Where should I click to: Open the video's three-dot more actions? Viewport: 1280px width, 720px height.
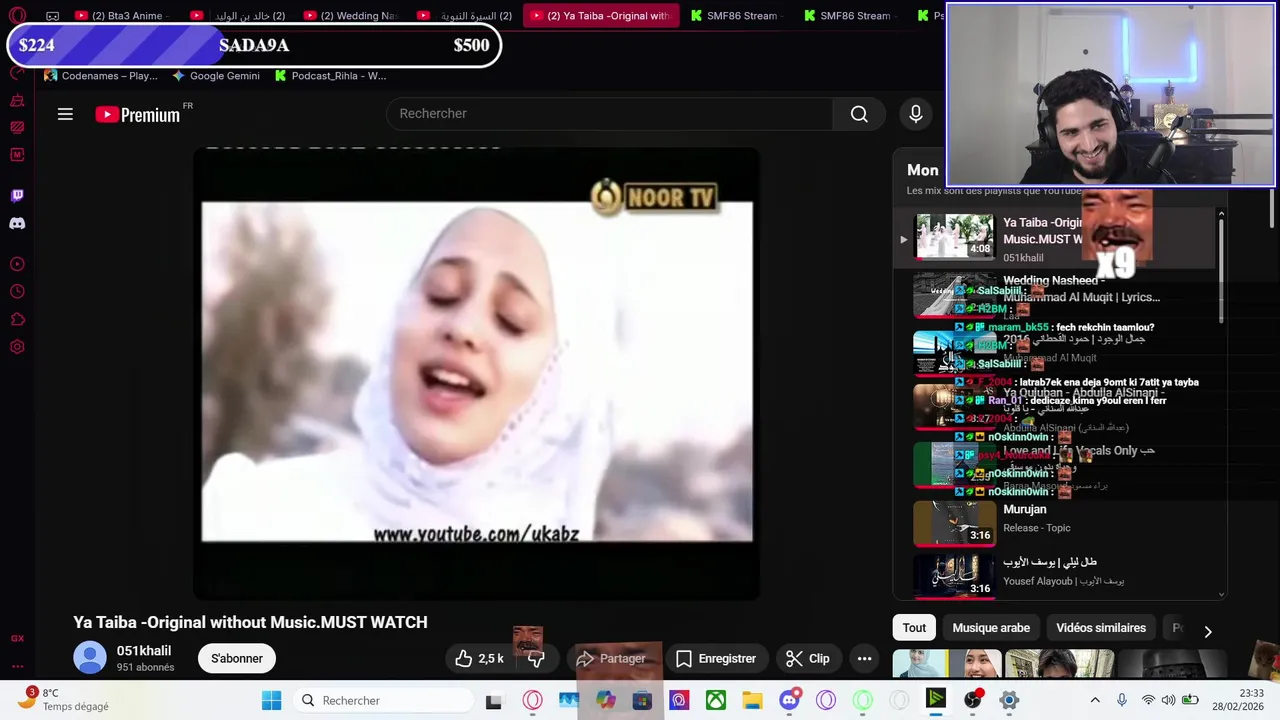tap(864, 658)
